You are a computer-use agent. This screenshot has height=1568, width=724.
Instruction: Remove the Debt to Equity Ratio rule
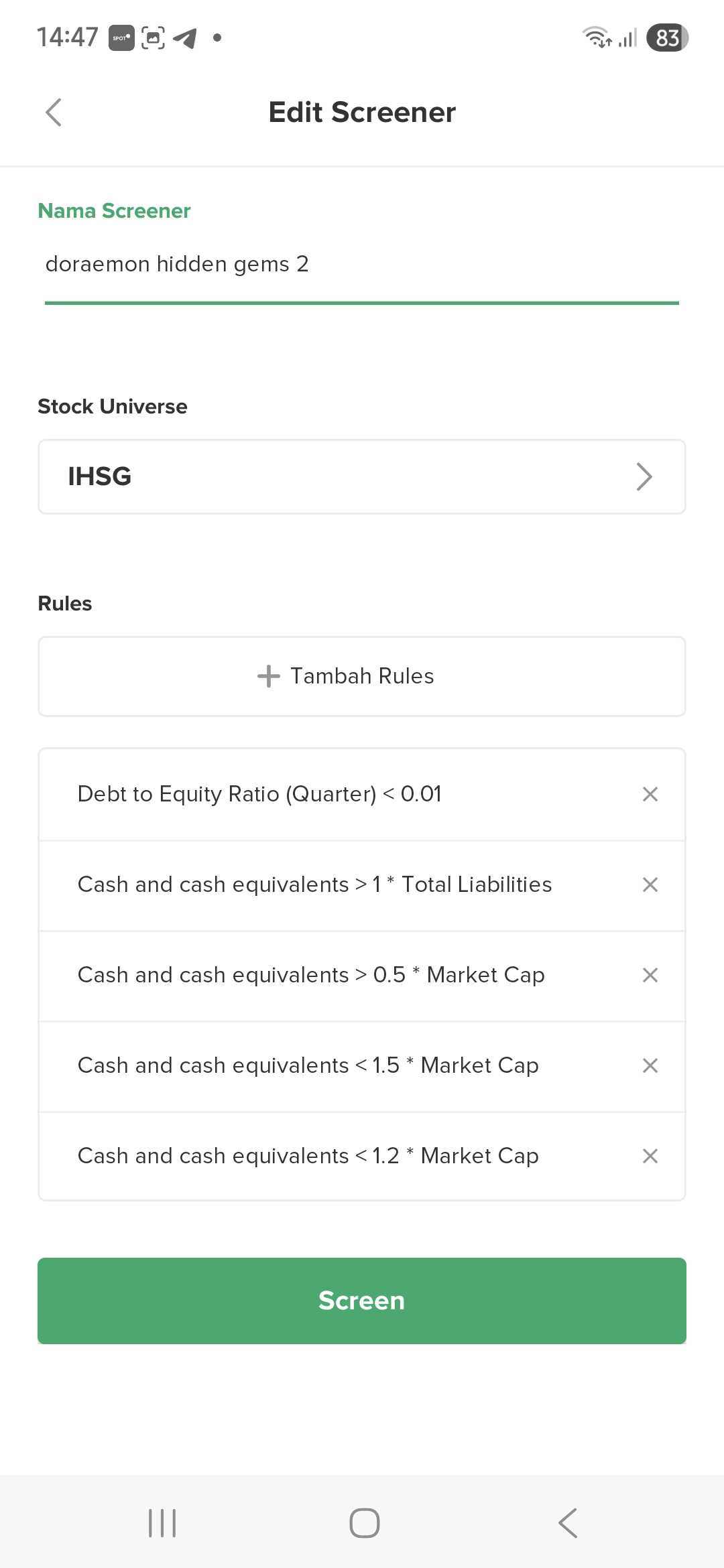pyautogui.click(x=650, y=794)
